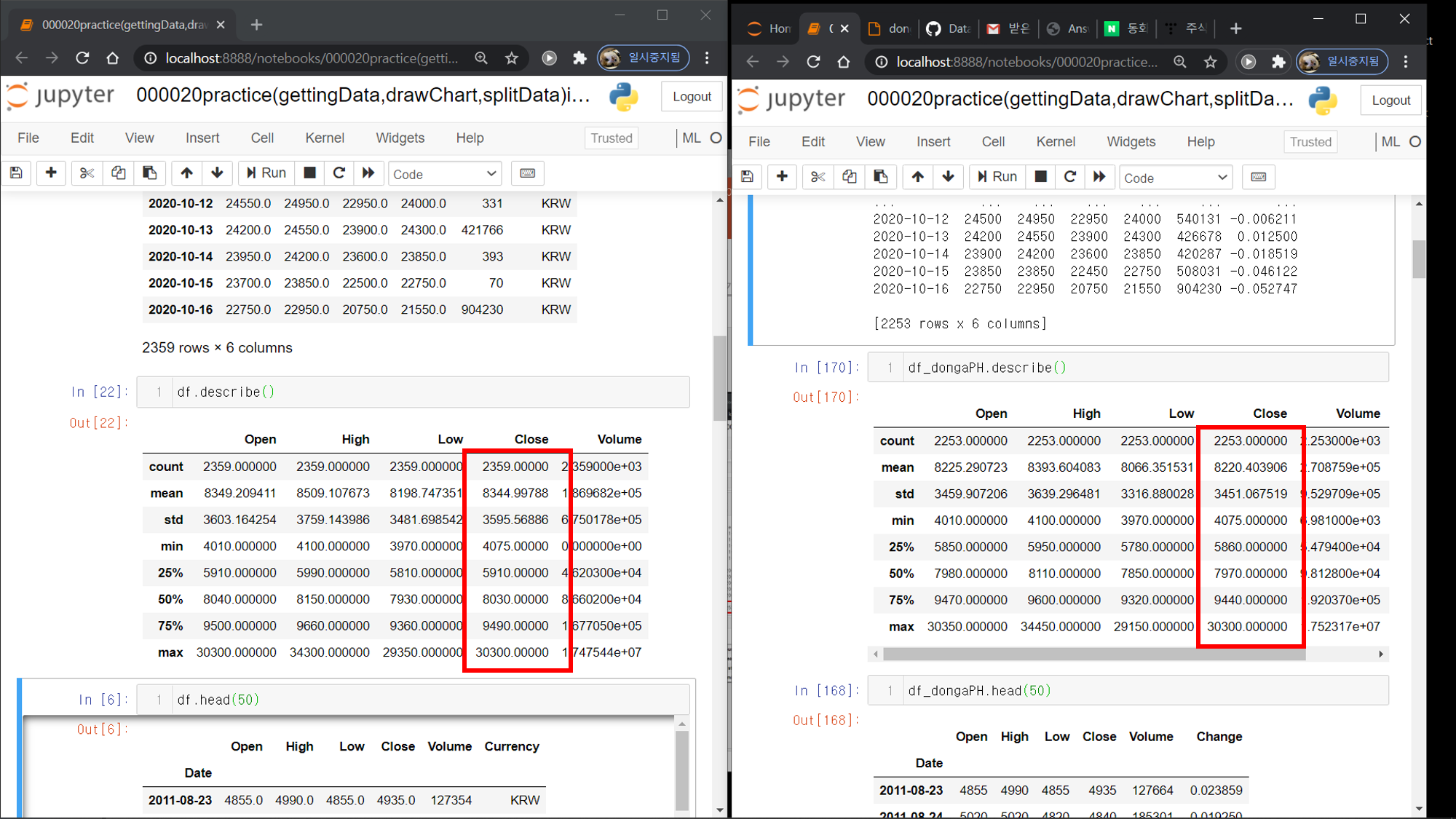Restart and run all cells in the left notebook
Image resolution: width=1456 pixels, height=819 pixels.
tap(368, 173)
